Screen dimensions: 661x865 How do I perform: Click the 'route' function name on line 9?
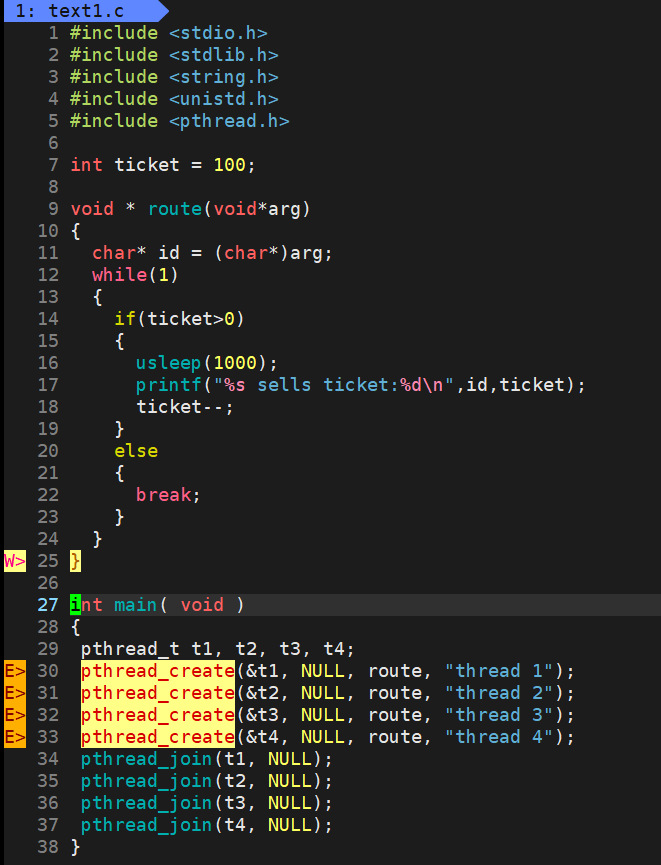tap(175, 209)
